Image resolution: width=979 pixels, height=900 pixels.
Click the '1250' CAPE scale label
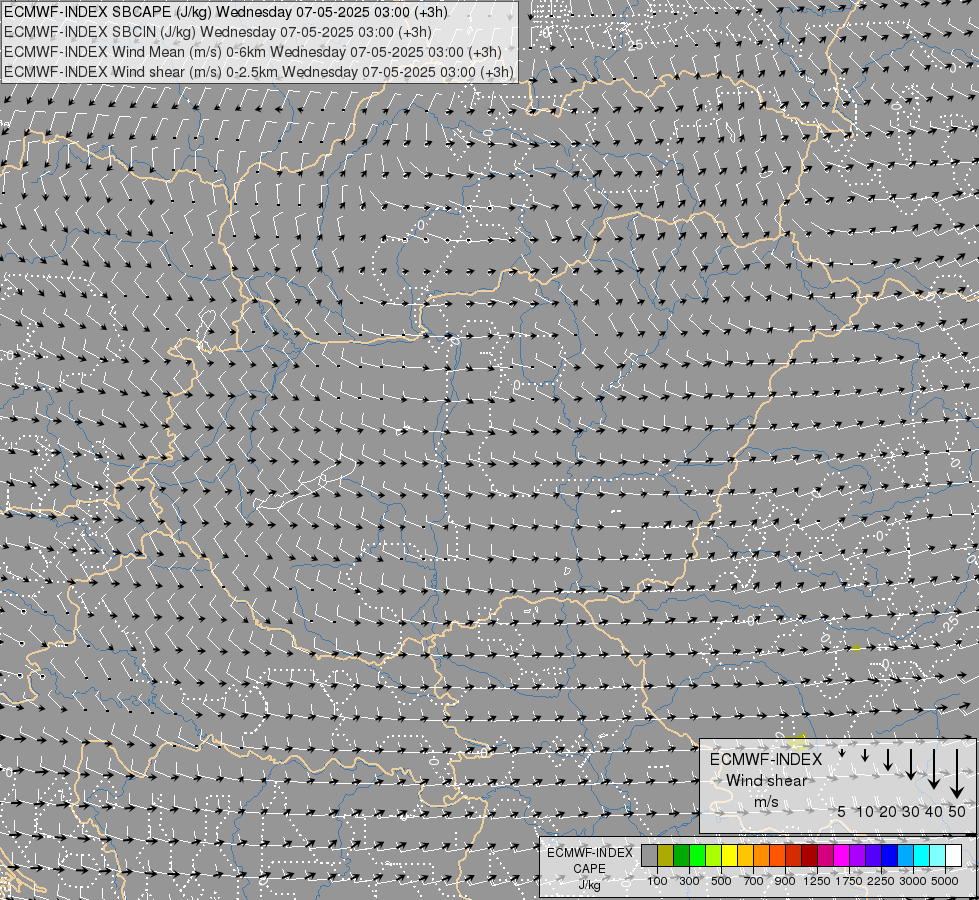(817, 881)
